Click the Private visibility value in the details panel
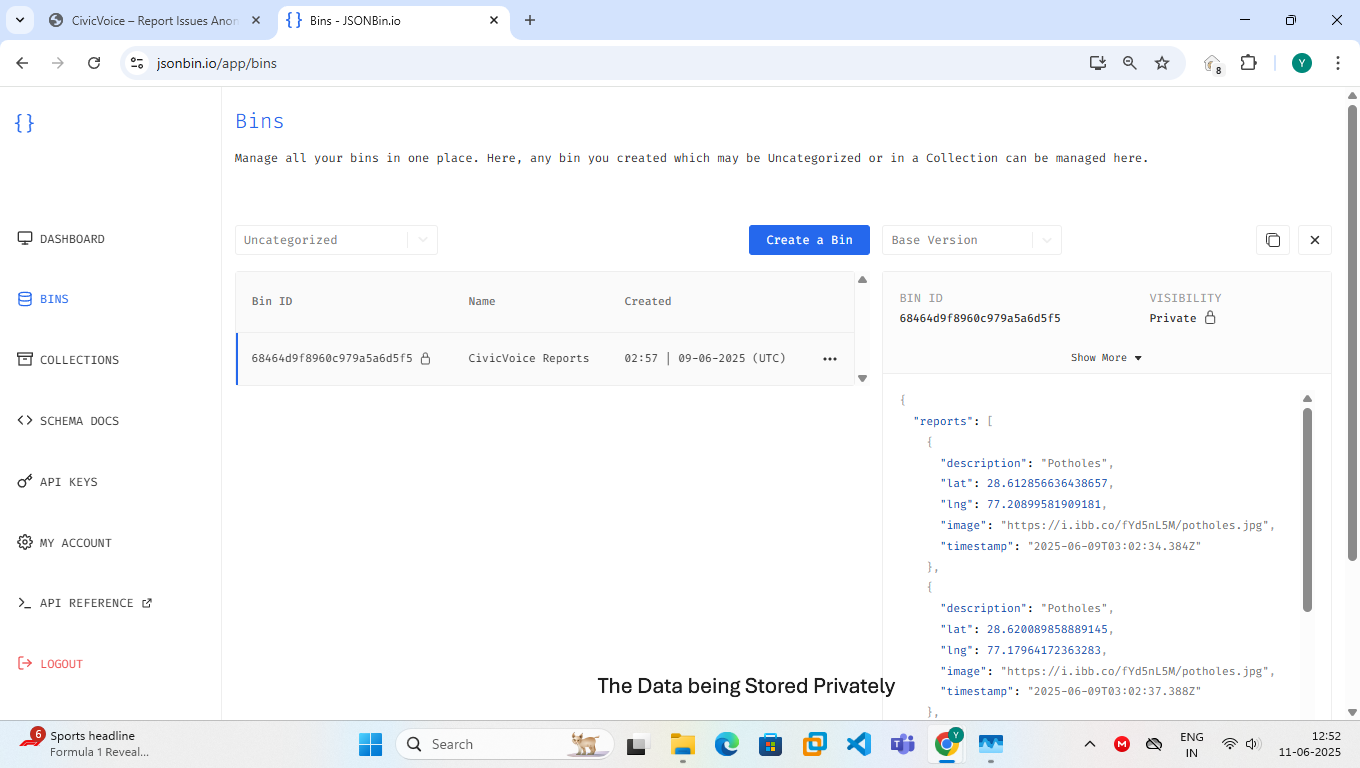The image size is (1360, 768). click(1173, 318)
